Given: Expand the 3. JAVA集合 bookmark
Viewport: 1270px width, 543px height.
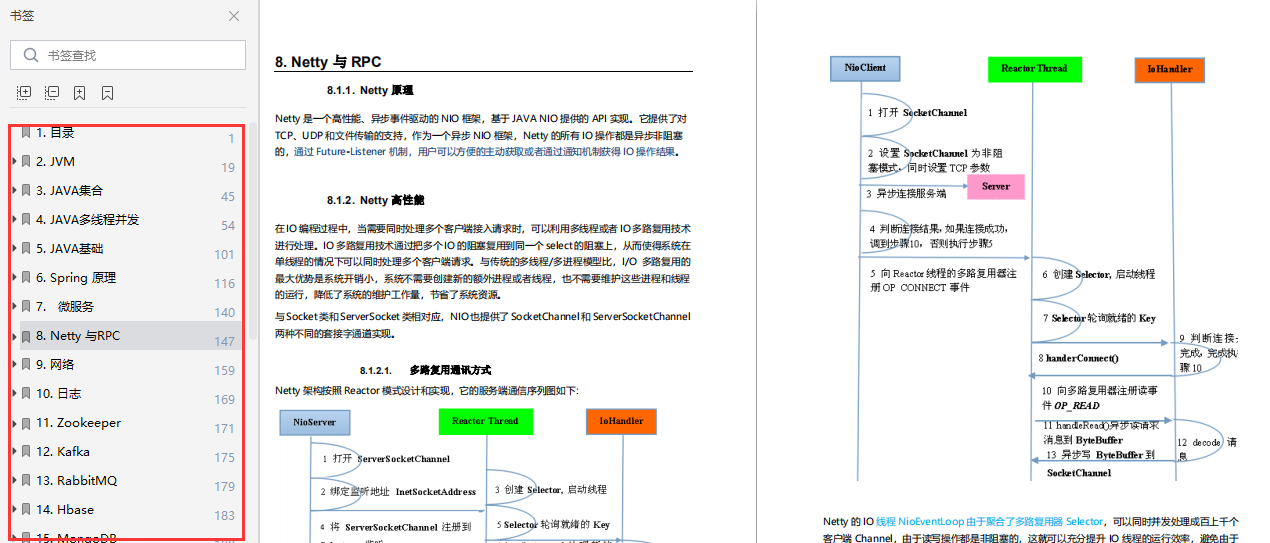Looking at the screenshot, I should (x=14, y=190).
